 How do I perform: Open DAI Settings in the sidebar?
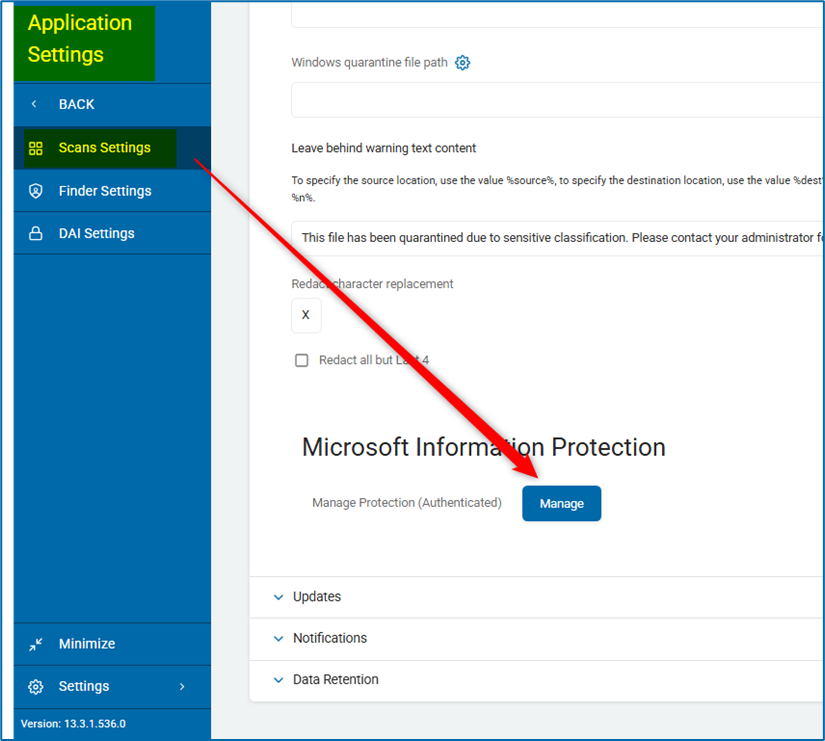click(112, 233)
